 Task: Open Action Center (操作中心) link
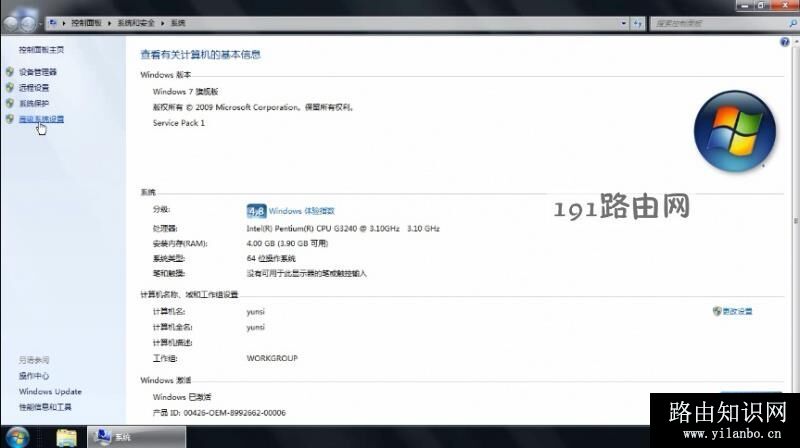[x=34, y=376]
